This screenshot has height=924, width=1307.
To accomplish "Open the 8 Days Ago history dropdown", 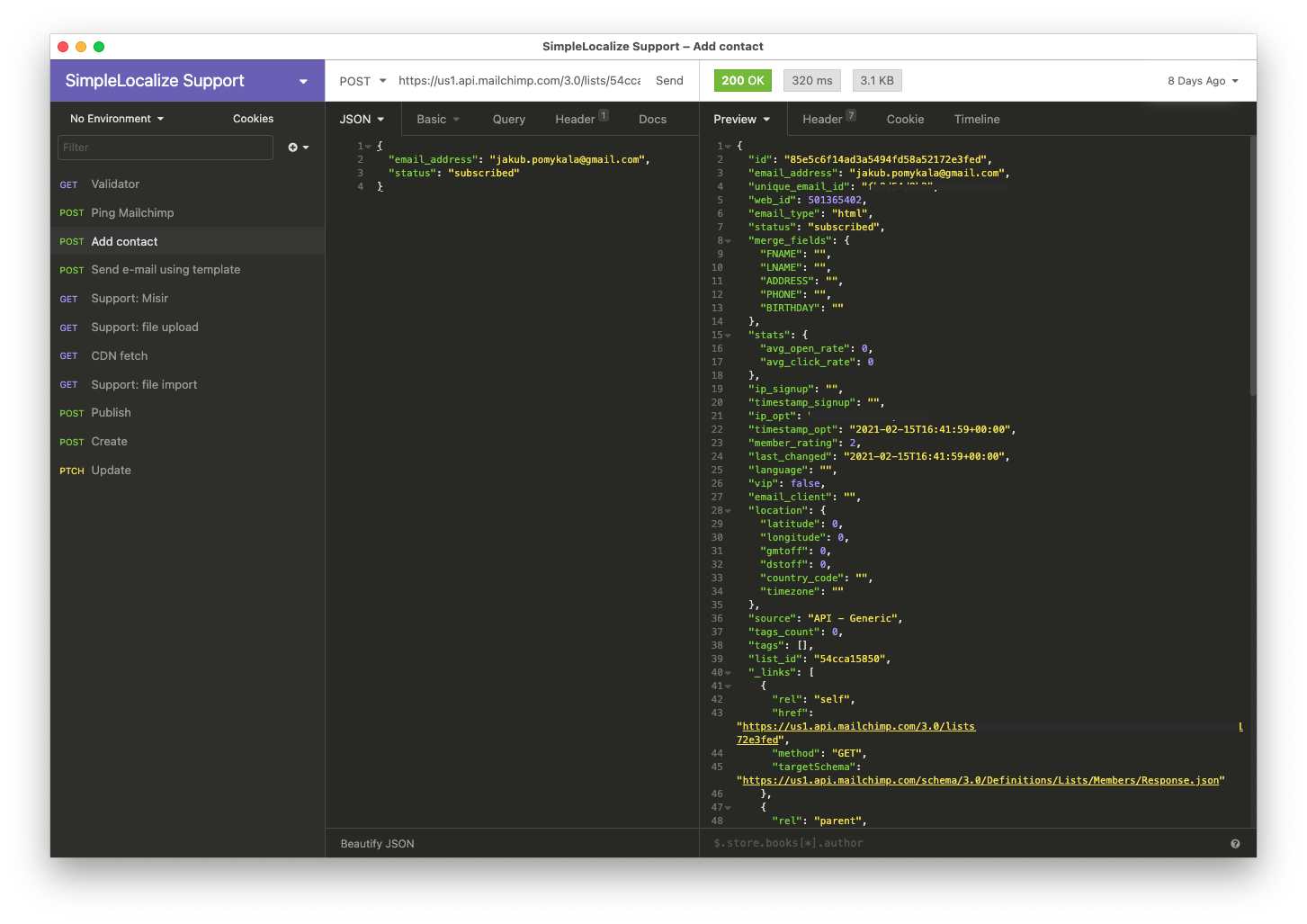I will pyautogui.click(x=1204, y=81).
